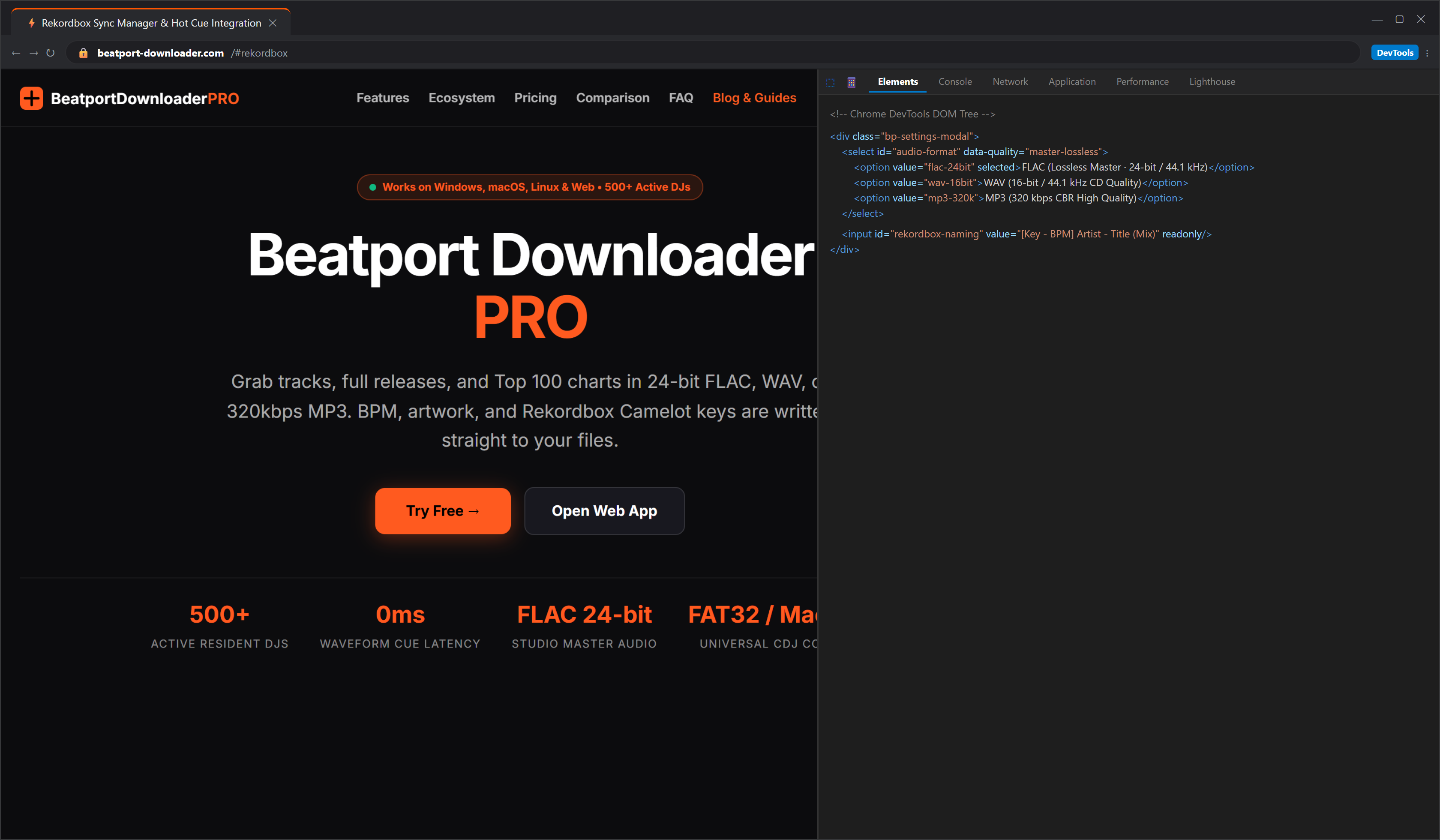
Task: Click the closing </div> tag line
Action: 845,249
